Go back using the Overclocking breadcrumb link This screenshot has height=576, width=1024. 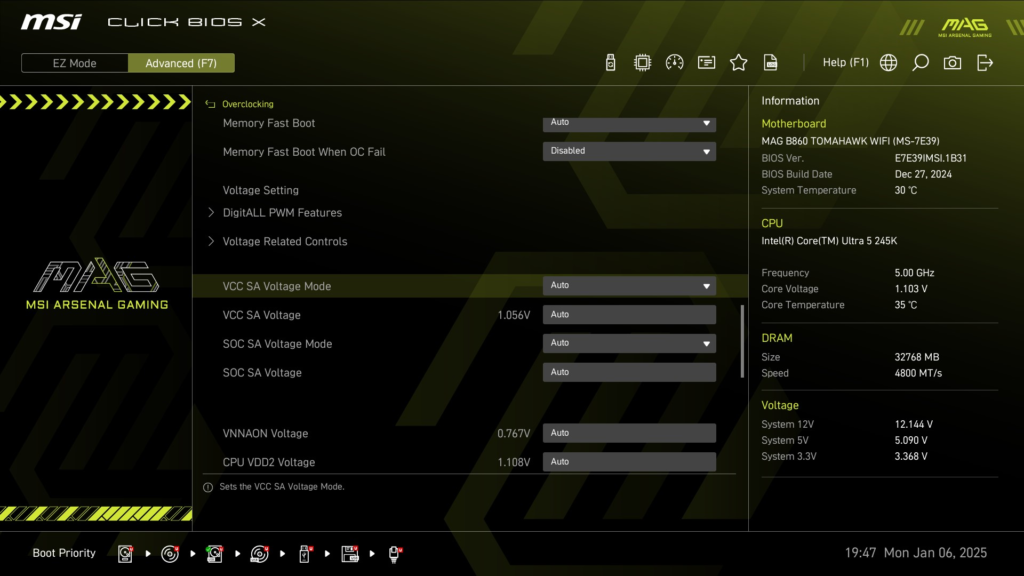248,103
